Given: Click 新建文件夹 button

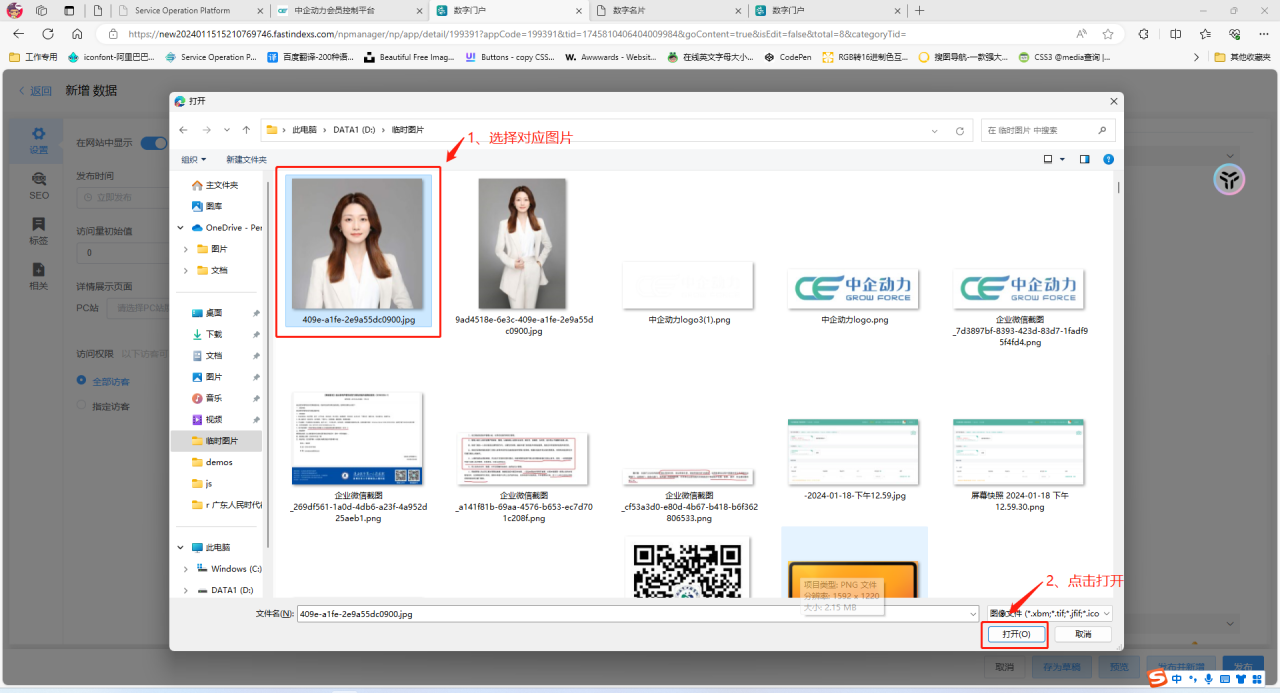Looking at the screenshot, I should pos(246,159).
